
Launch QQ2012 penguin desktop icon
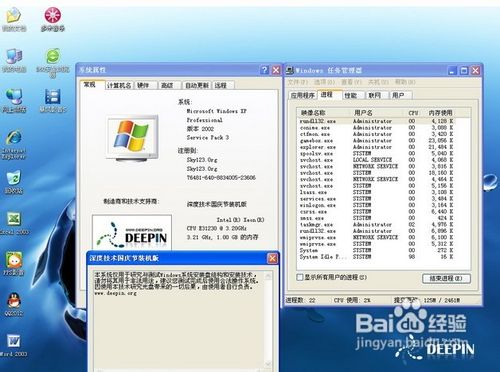coord(14,304)
